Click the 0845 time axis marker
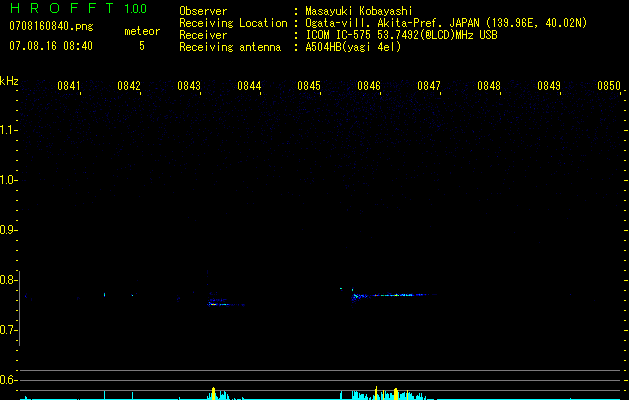 click(x=309, y=86)
